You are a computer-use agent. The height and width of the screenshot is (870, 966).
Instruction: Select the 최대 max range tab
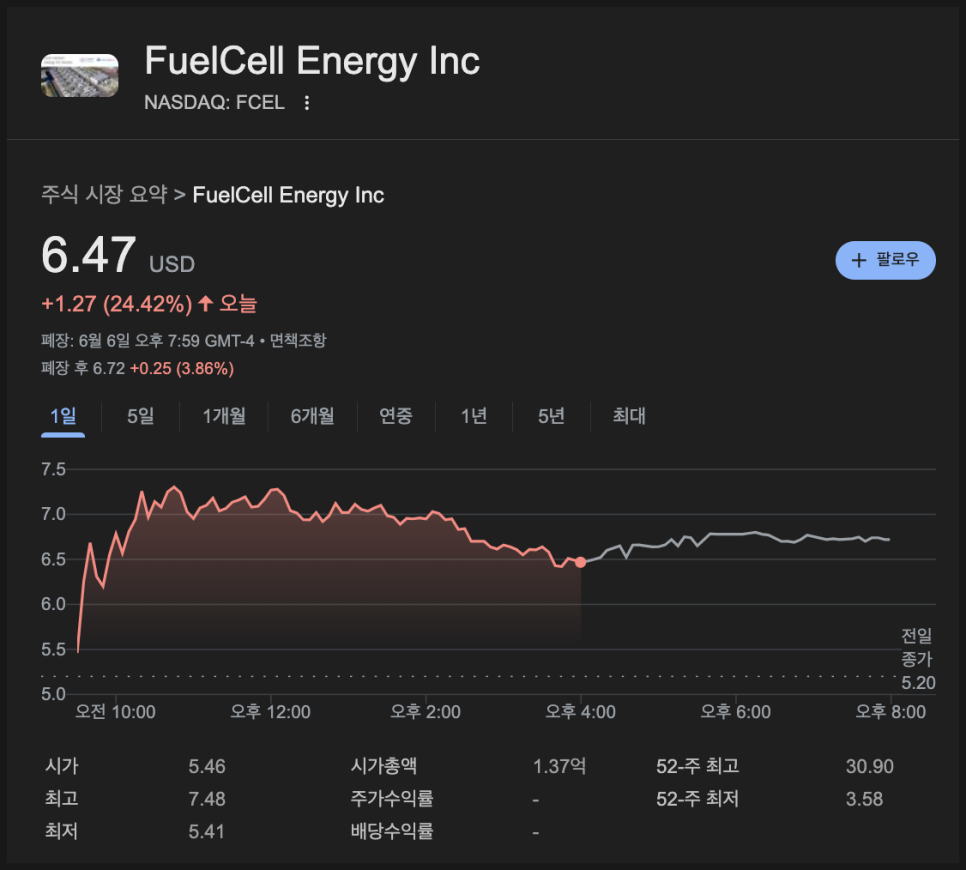tap(629, 416)
